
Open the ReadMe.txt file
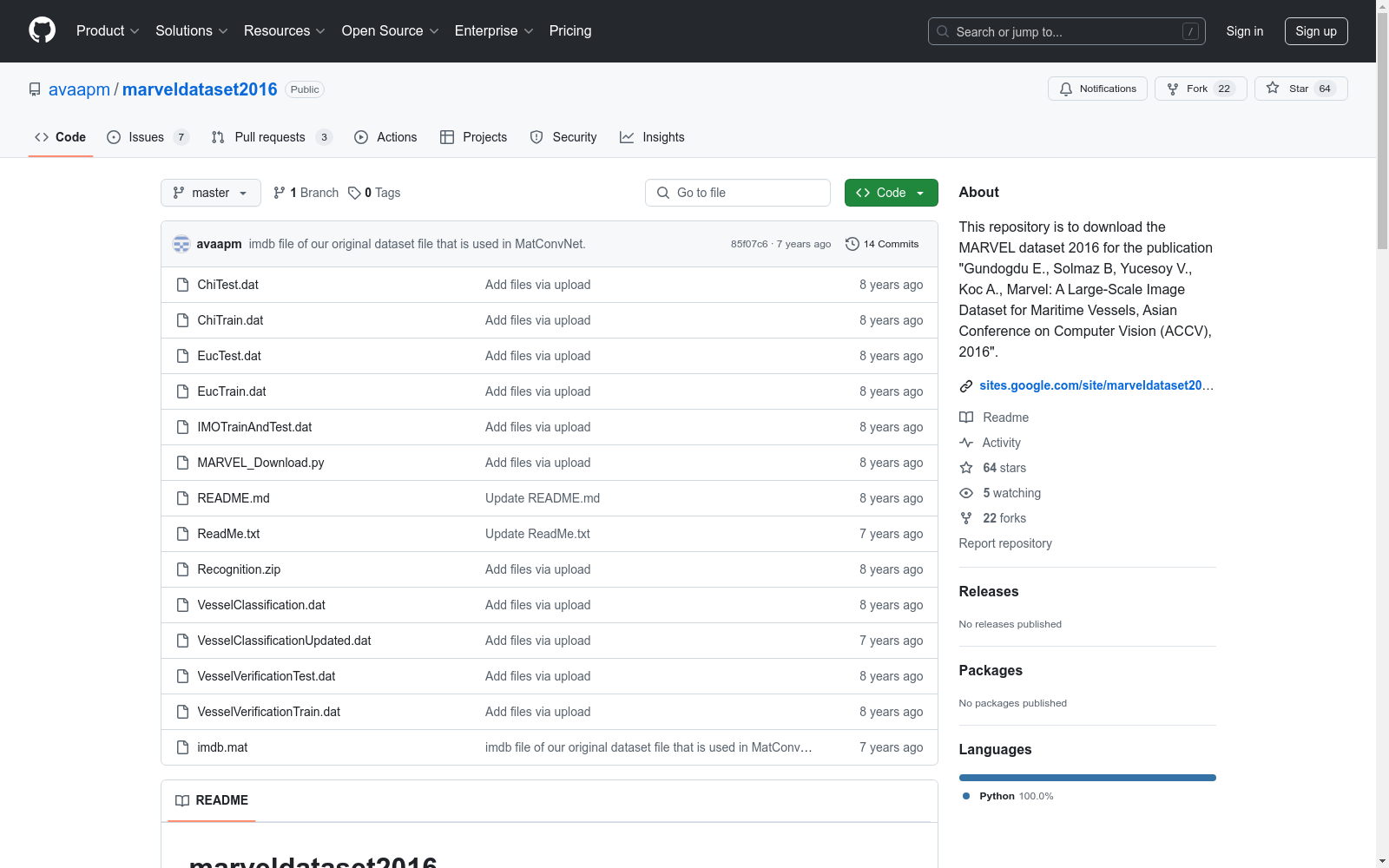click(228, 534)
